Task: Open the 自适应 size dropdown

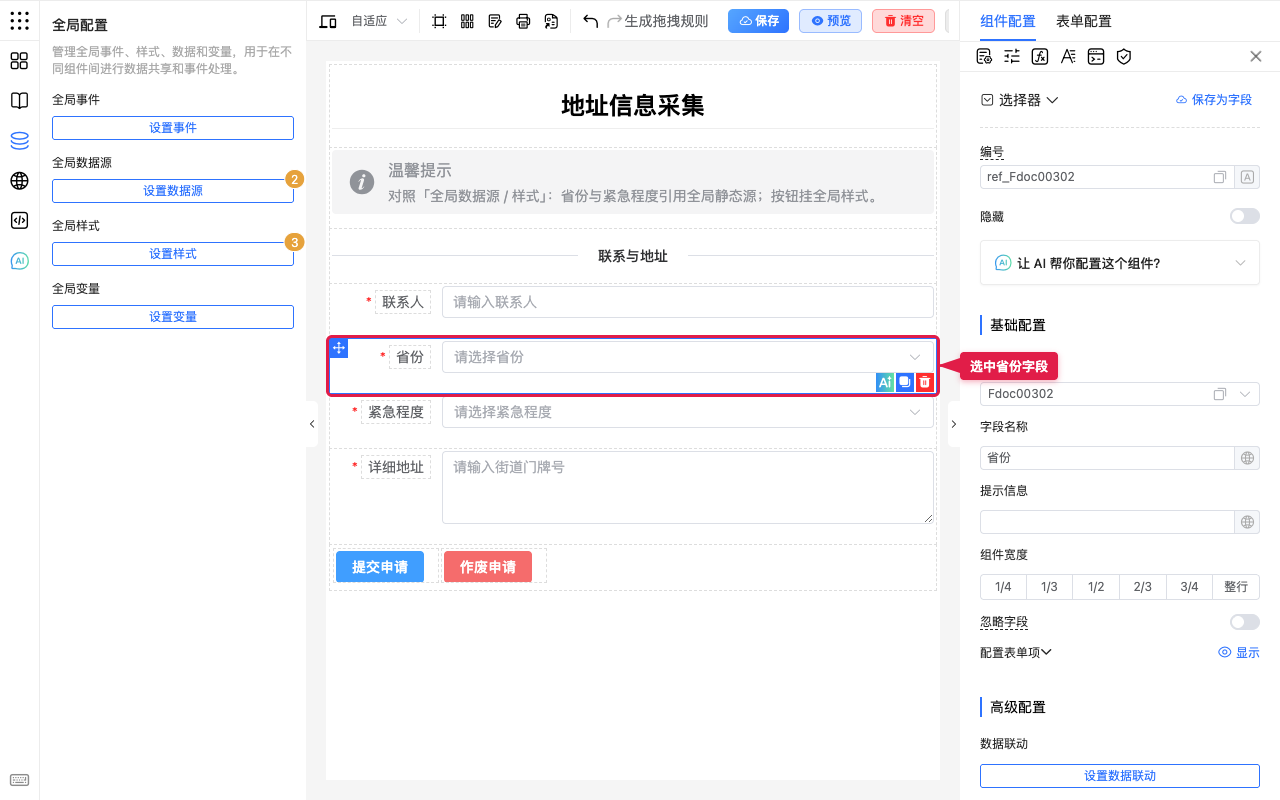Action: click(x=379, y=21)
